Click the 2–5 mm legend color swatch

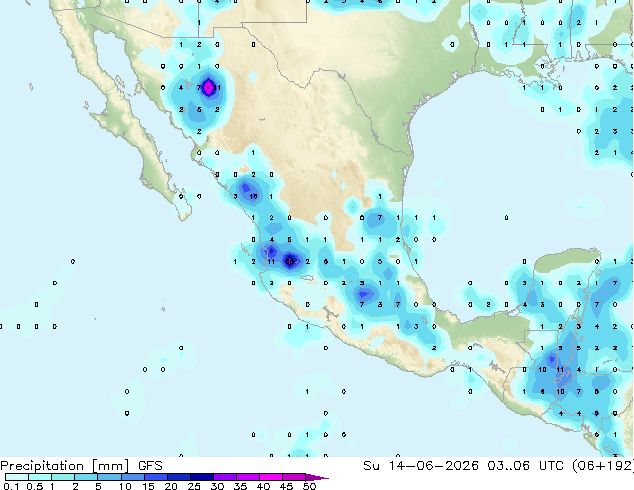(x=86, y=477)
